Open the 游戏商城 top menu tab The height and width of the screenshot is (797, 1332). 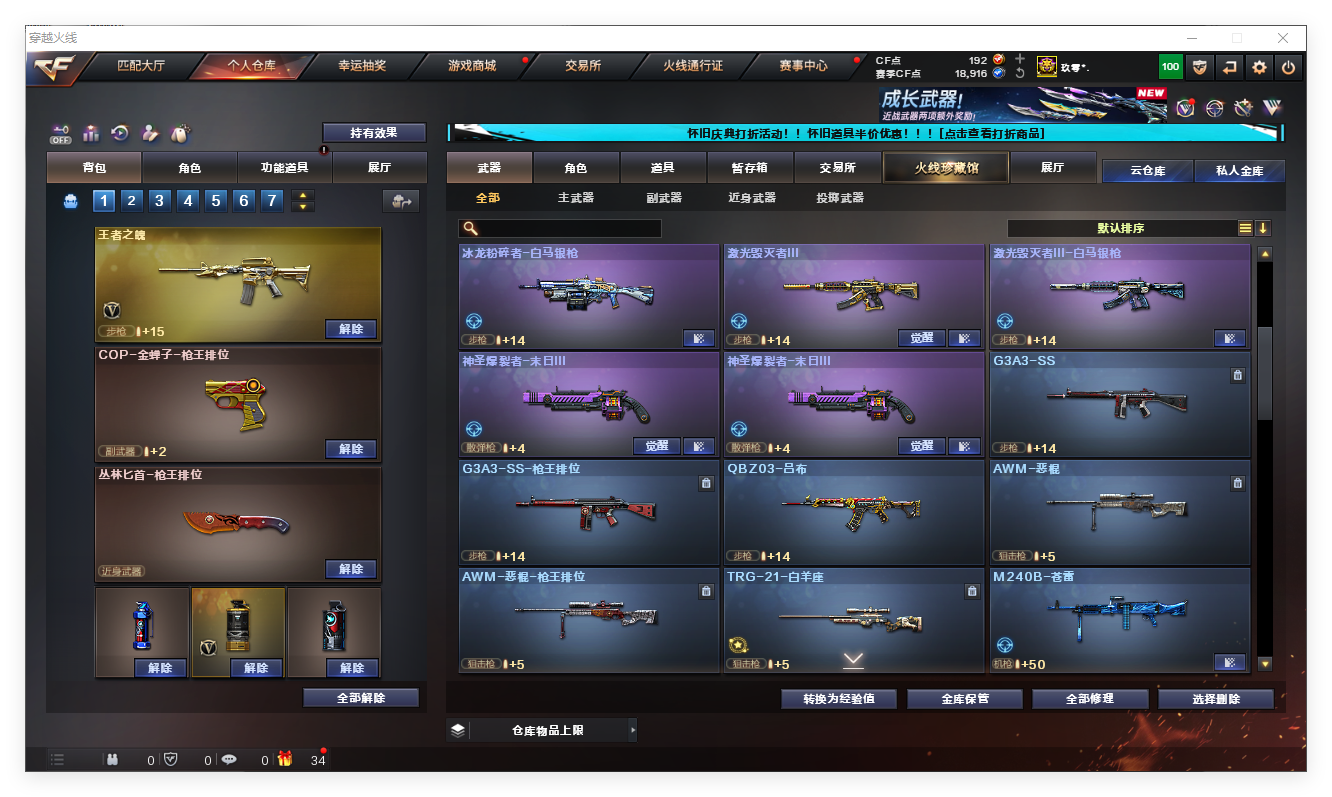[471, 66]
